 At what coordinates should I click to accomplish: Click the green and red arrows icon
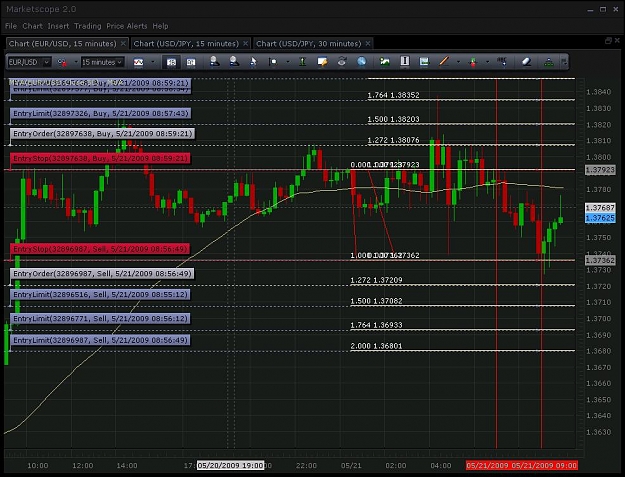coord(473,62)
